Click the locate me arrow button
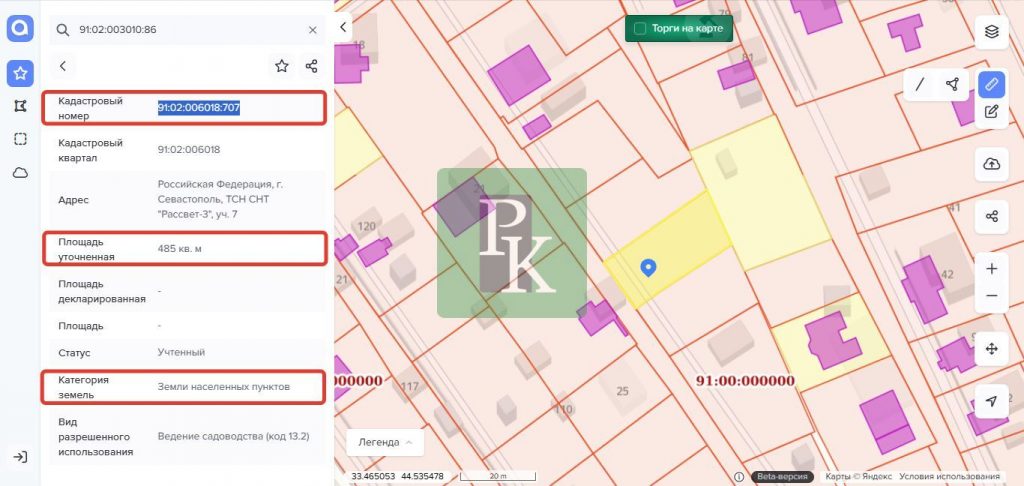 [991, 401]
